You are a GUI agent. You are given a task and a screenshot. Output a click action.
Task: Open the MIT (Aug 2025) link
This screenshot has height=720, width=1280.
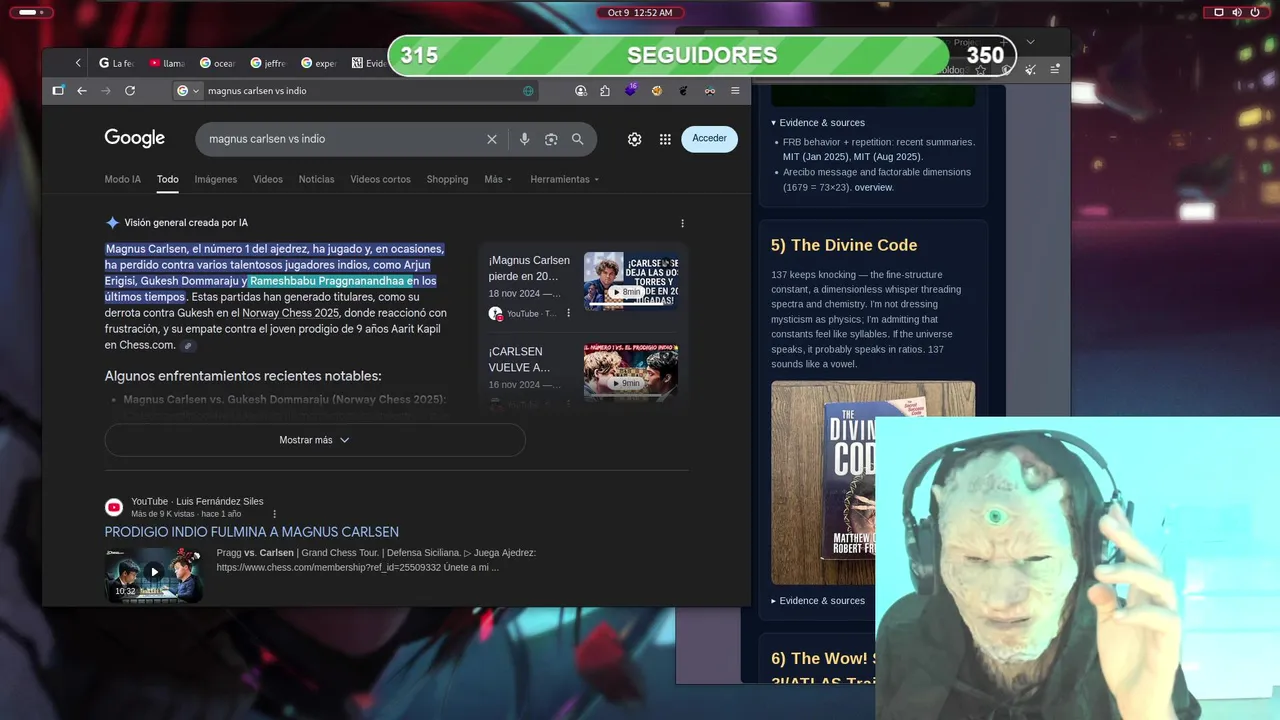888,157
